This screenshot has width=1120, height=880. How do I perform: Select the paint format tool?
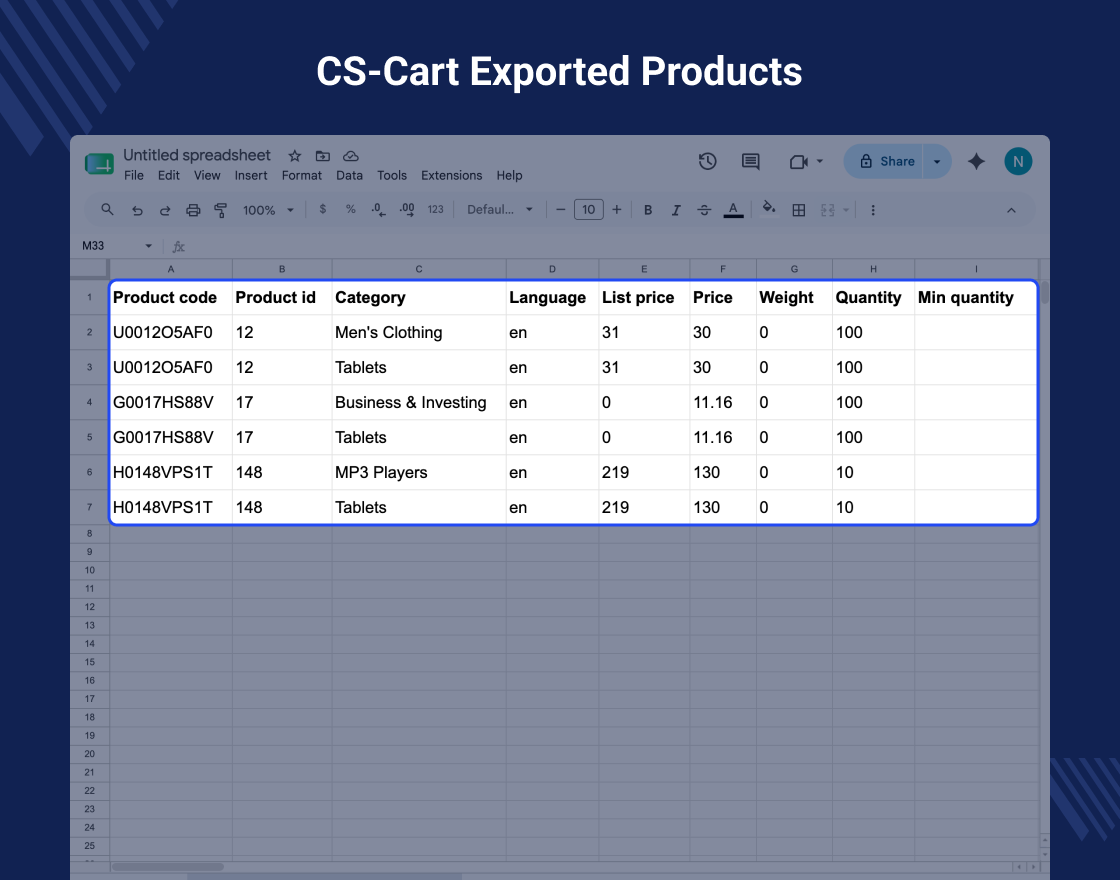221,210
